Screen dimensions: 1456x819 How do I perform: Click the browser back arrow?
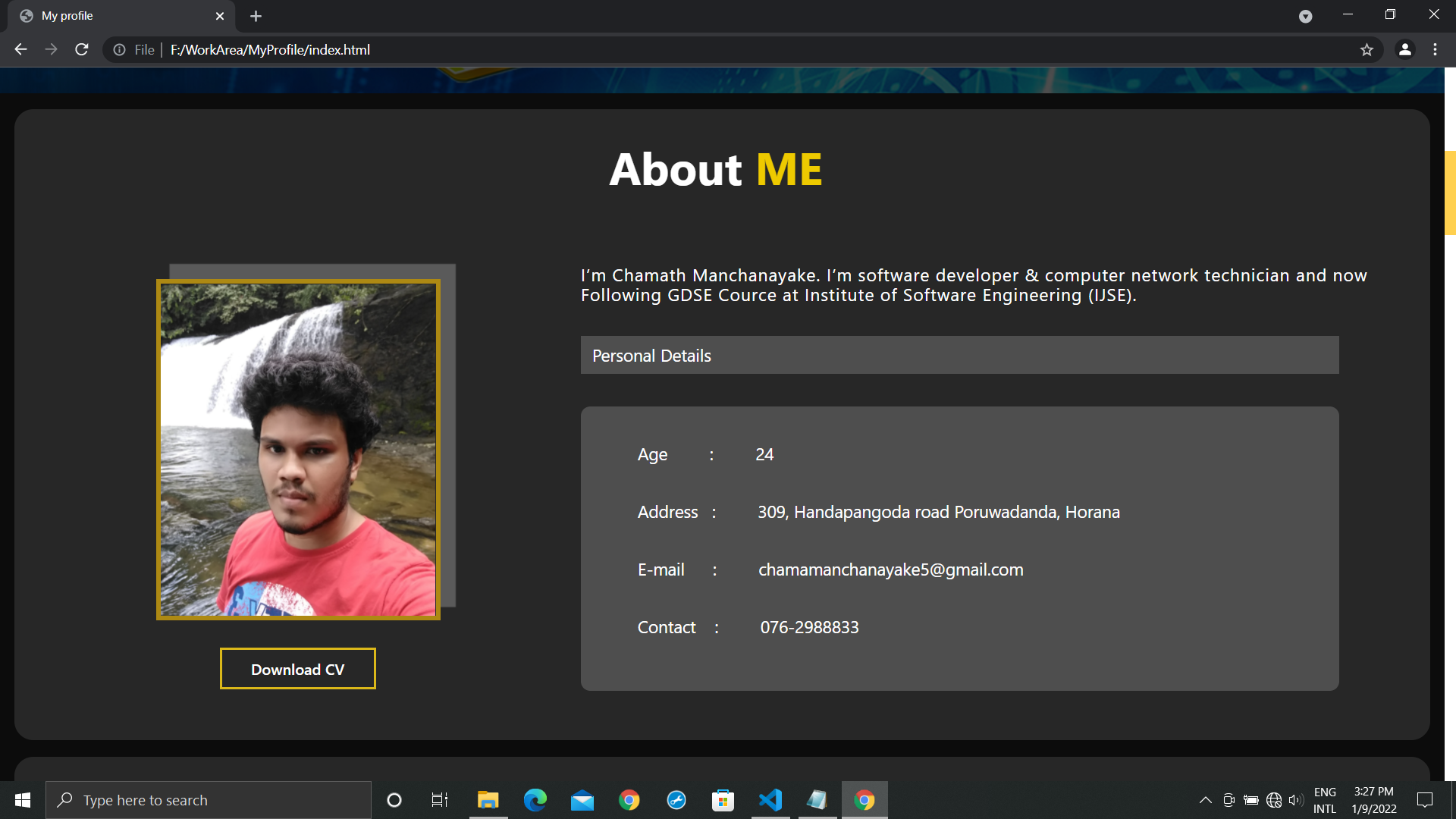point(20,49)
